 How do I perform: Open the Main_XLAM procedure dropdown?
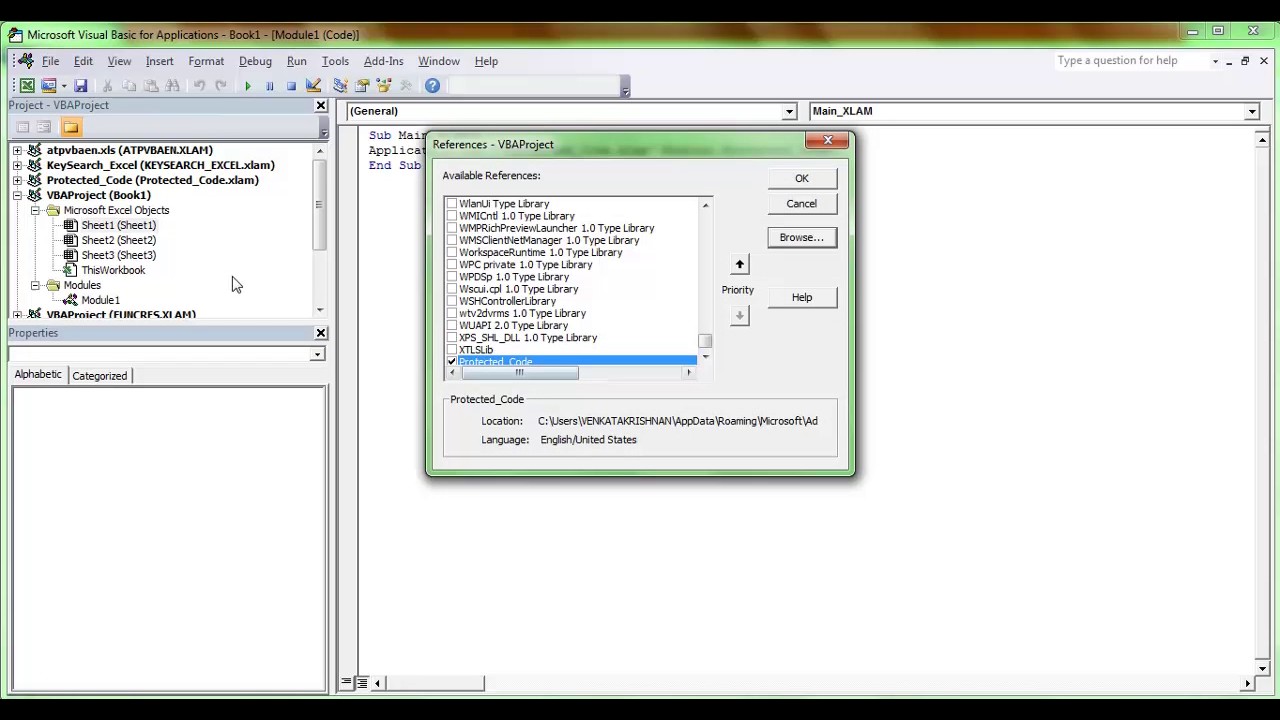coord(1252,112)
